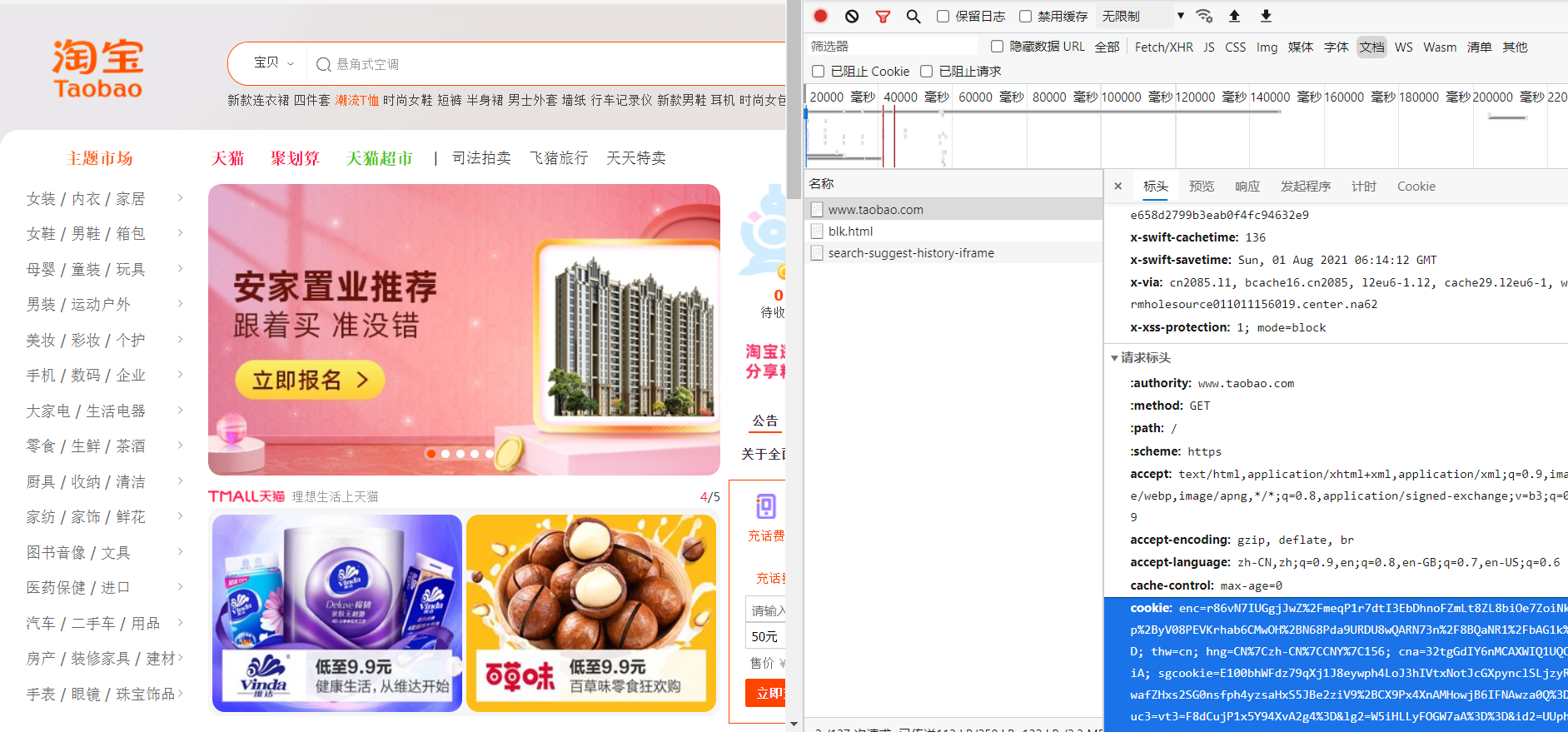Click the 立即报名 banner button
The height and width of the screenshot is (732, 1568).
(310, 381)
